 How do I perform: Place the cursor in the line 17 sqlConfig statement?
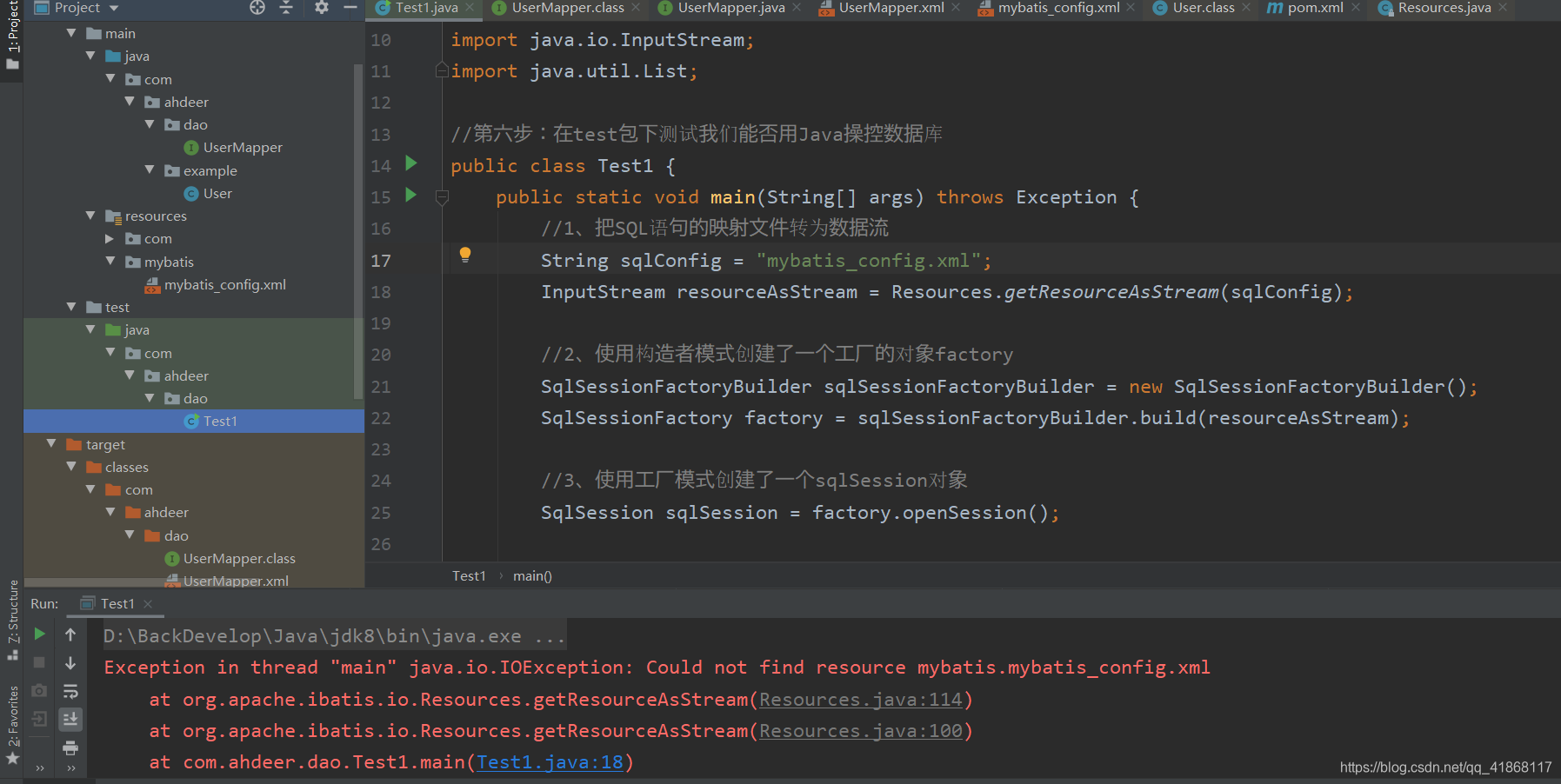click(x=765, y=261)
